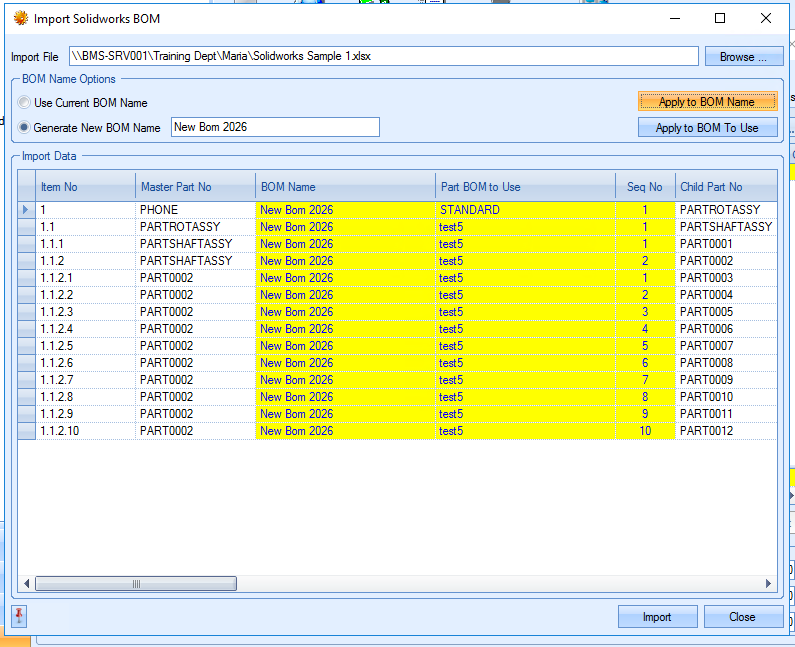Click the Import File path field
Screen dimensions: 795x647
coord(383,56)
